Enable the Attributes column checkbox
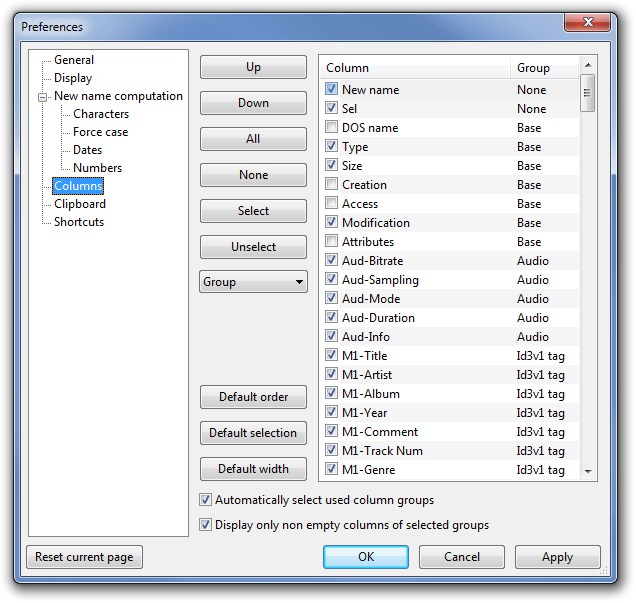The width and height of the screenshot is (636, 603). (x=331, y=241)
